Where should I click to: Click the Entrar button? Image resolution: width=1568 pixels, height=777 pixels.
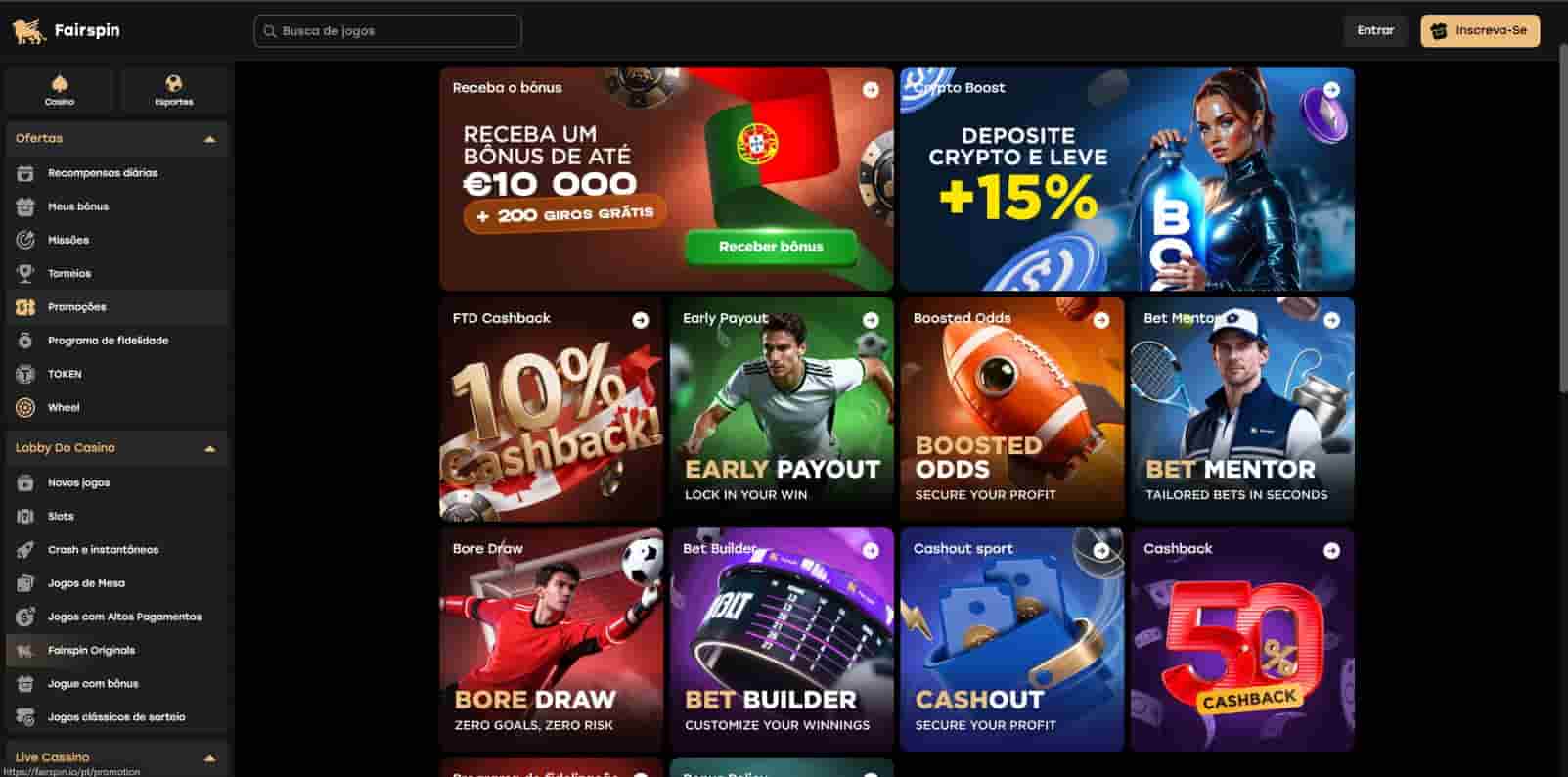(1375, 30)
